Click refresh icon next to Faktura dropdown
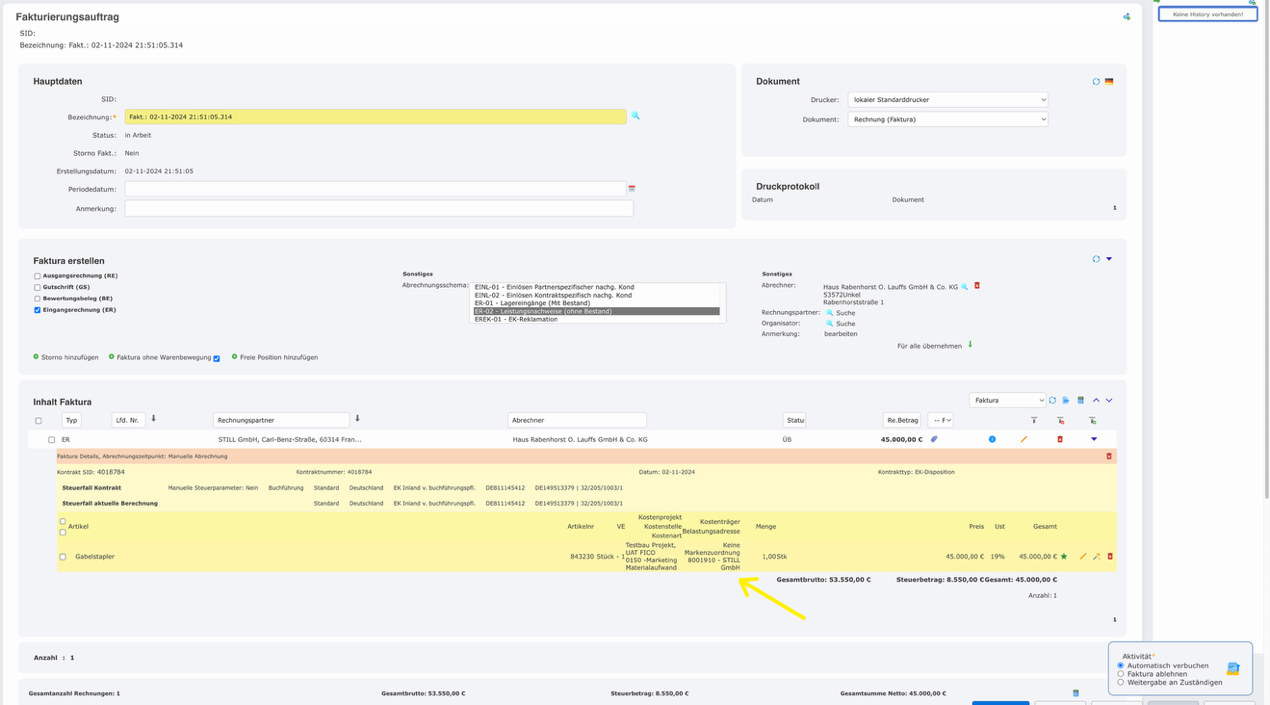Viewport: 1270px width, 705px height. pyautogui.click(x=1052, y=400)
